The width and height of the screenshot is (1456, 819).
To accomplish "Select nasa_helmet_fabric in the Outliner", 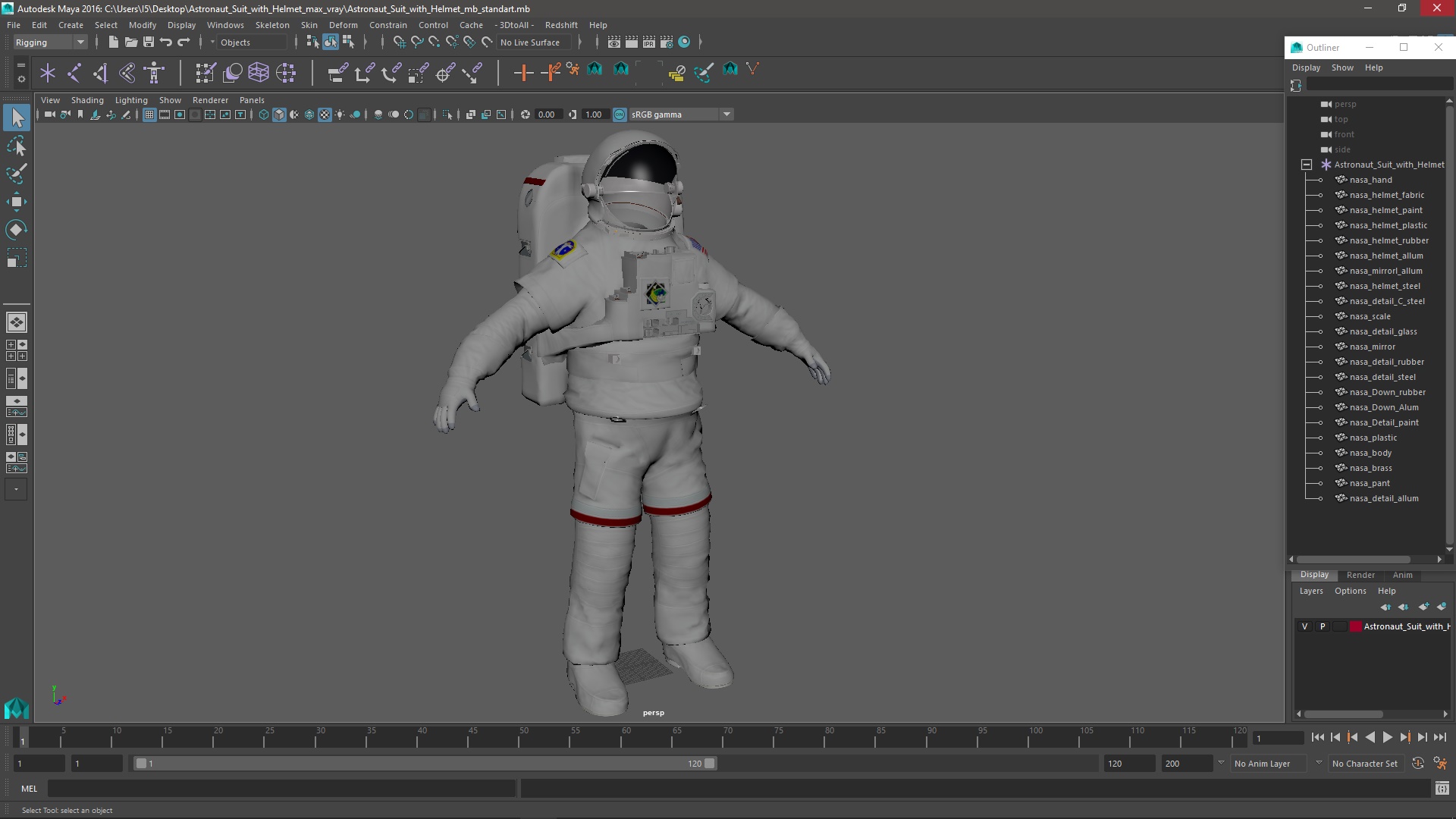I will 1386,195.
